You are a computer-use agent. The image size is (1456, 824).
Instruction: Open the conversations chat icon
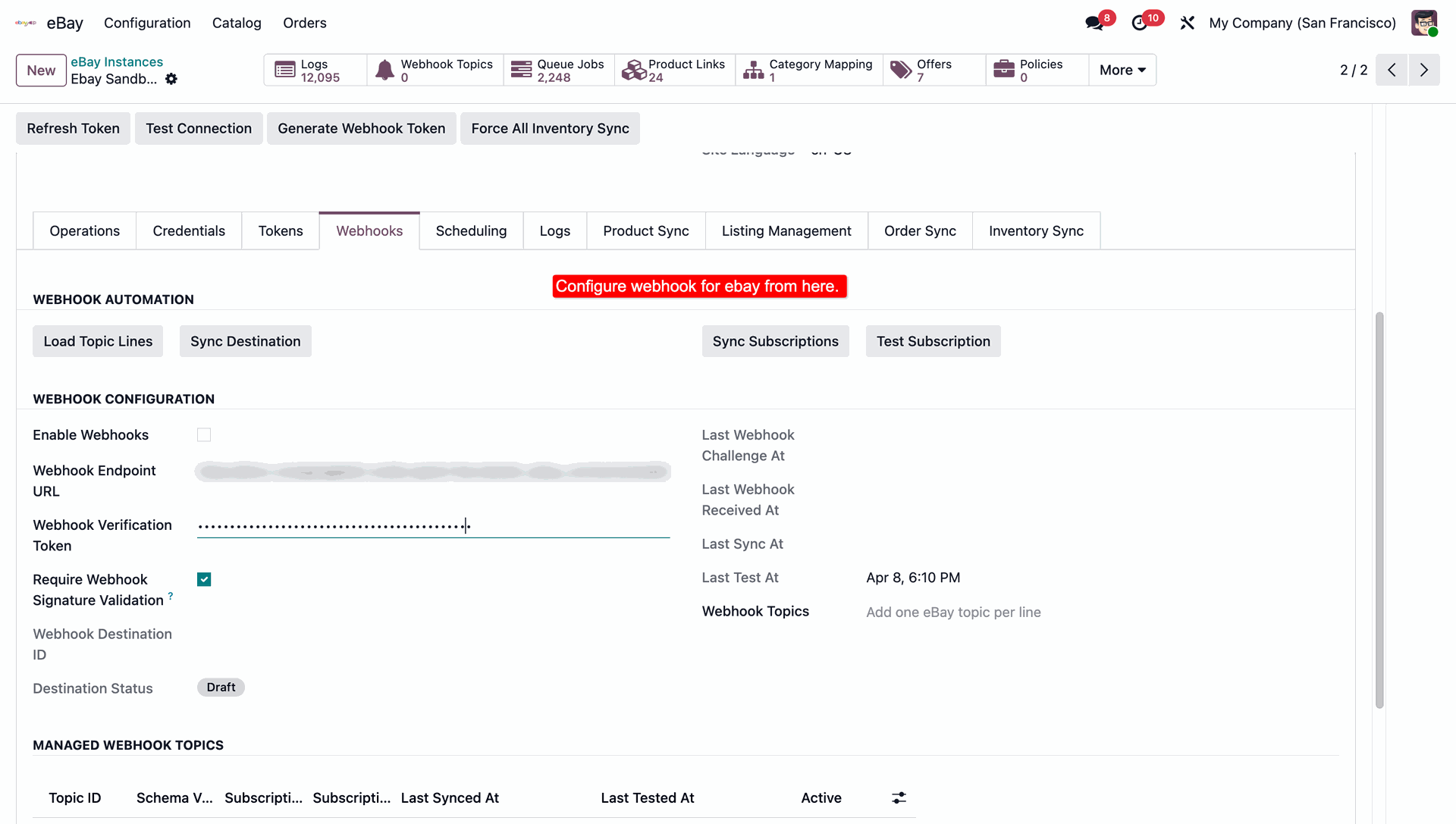[1094, 23]
